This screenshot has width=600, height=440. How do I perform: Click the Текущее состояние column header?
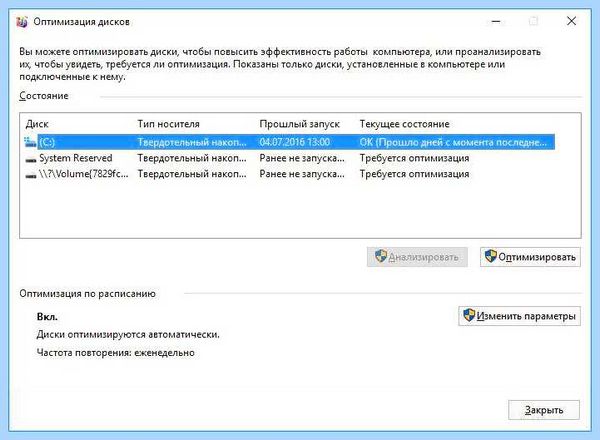(404, 124)
